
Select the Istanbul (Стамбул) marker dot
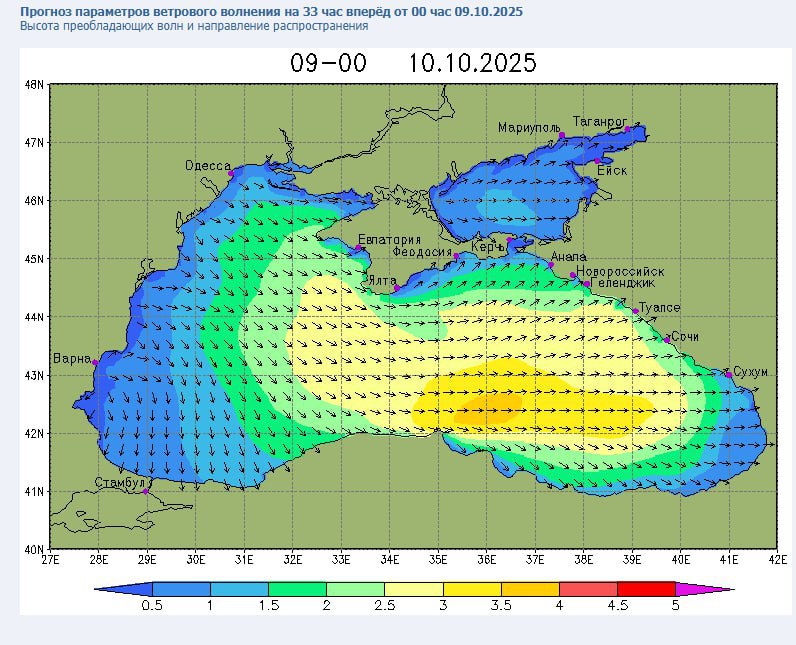pyautogui.click(x=146, y=491)
